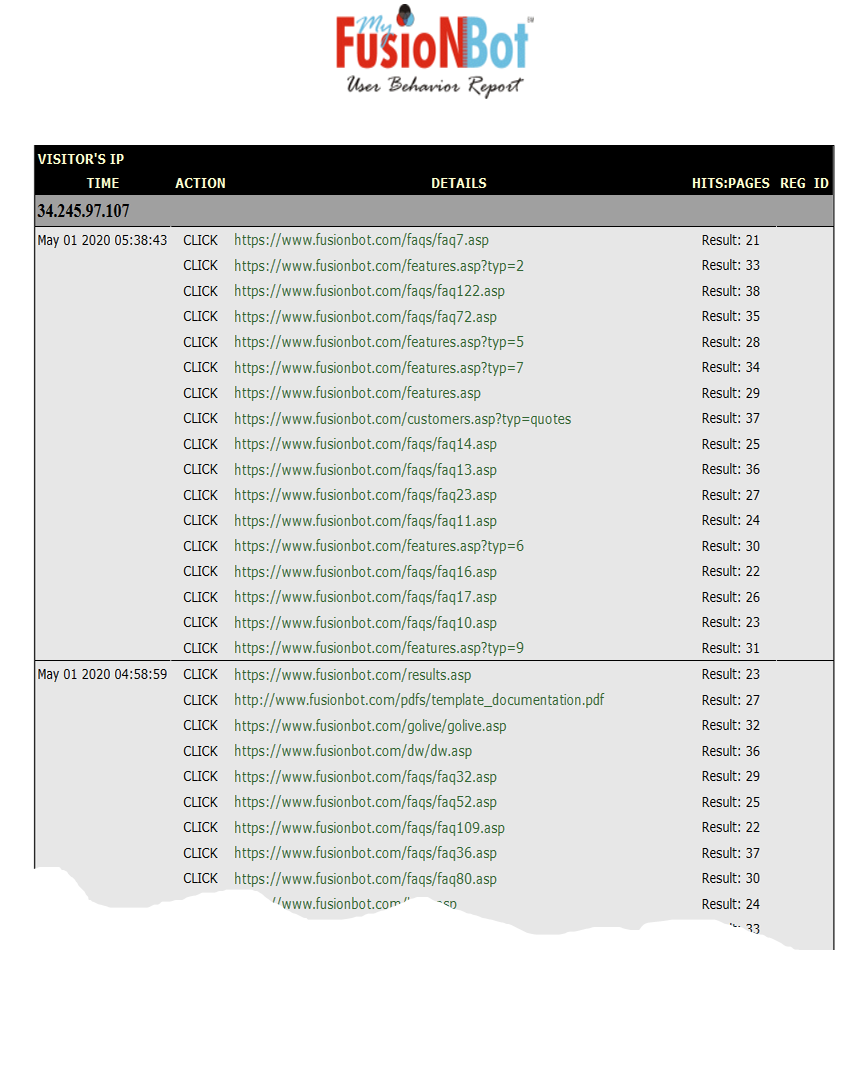
Task: Click Result: 21 for faq7.asp
Action: click(731, 240)
